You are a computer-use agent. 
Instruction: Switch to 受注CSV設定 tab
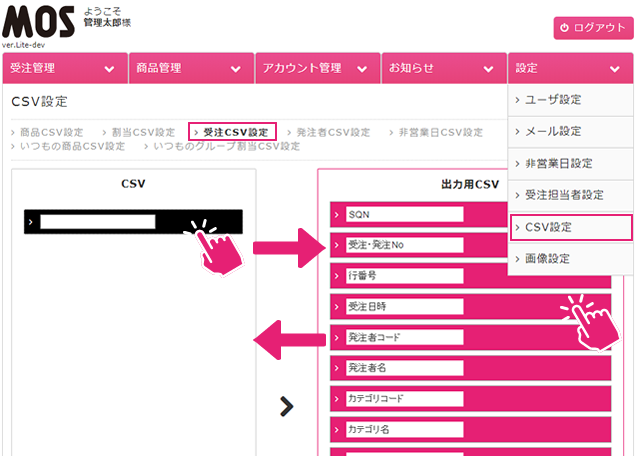[x=233, y=132]
